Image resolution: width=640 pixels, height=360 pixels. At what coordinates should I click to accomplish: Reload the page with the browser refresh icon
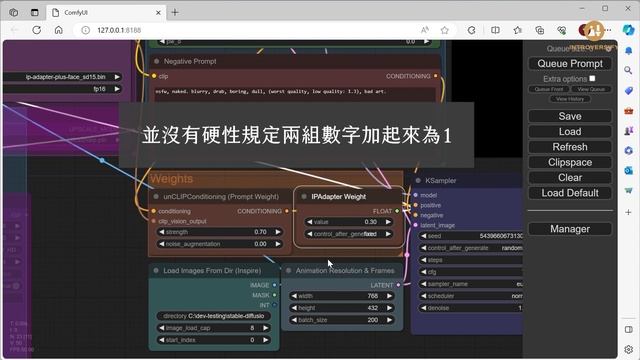point(37,30)
